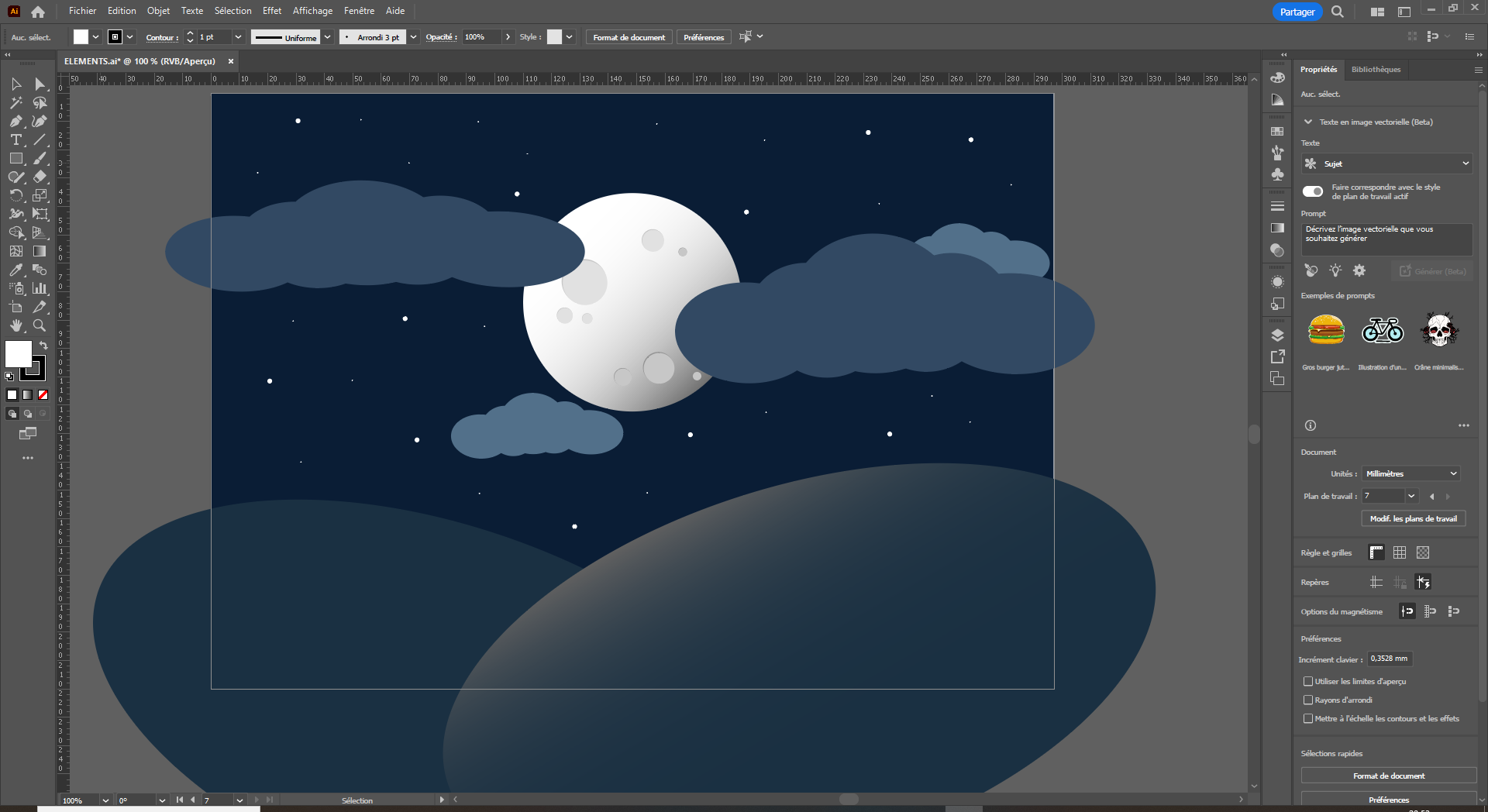Toggle rulers display button
The image size is (1488, 812).
1376,552
